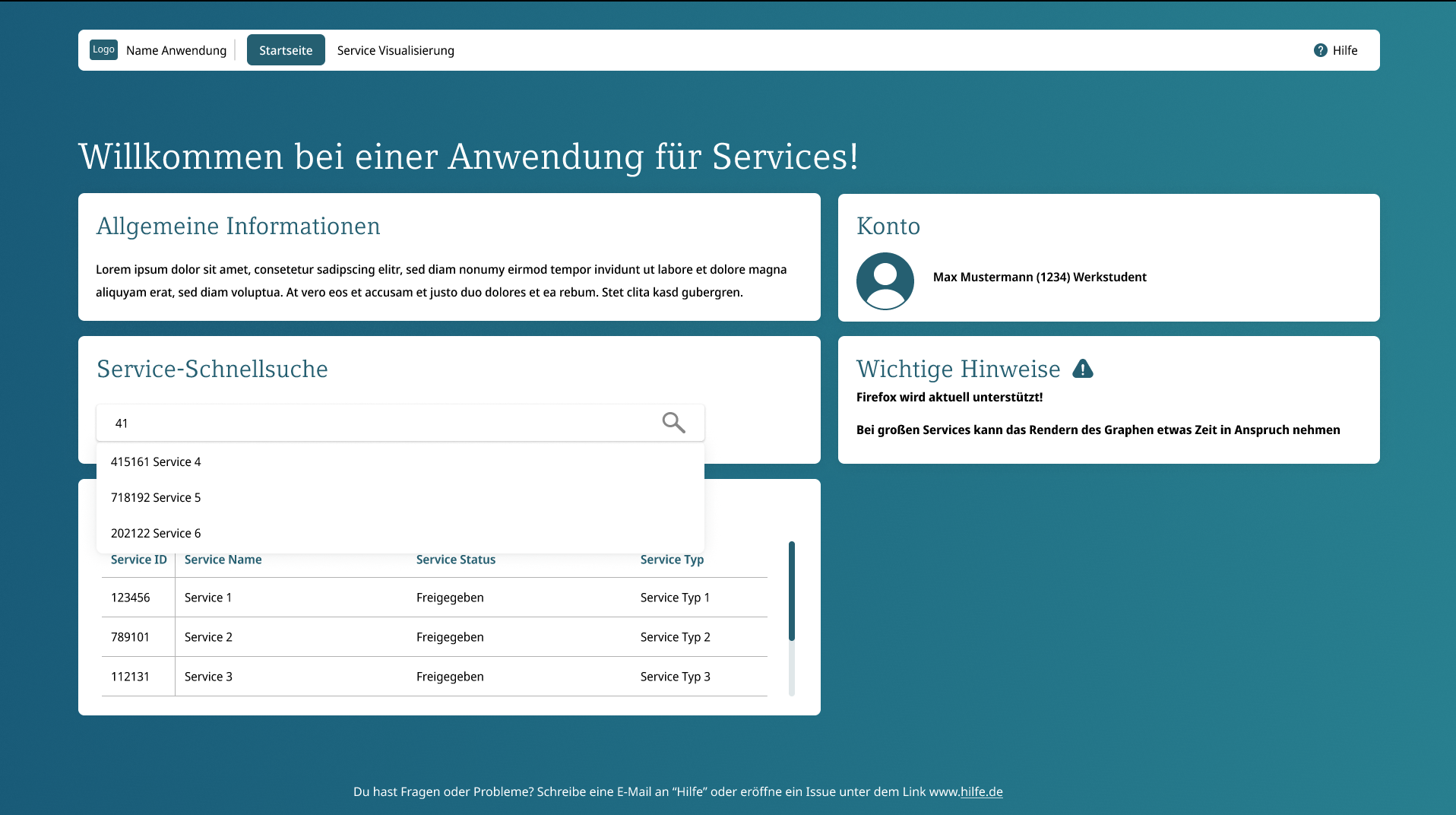Viewport: 1456px width, 815px height.
Task: Click Service Typ 3 cell
Action: tap(675, 677)
